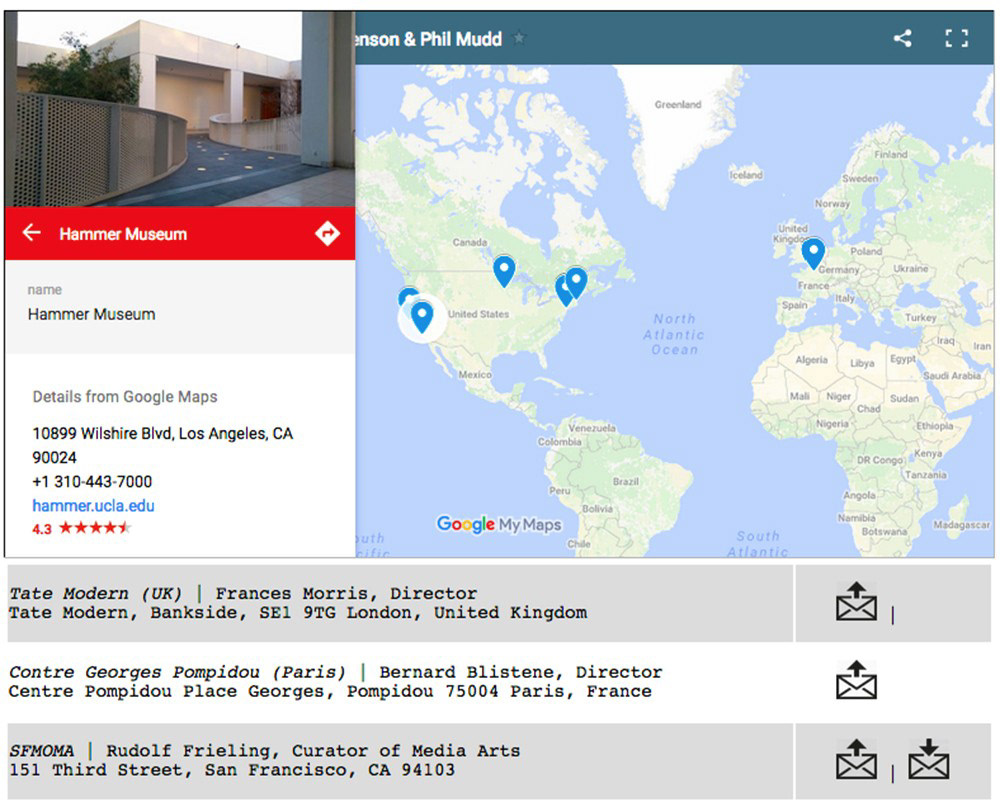Get directions to Hammer Museum
The image size is (1000, 807).
click(x=327, y=233)
